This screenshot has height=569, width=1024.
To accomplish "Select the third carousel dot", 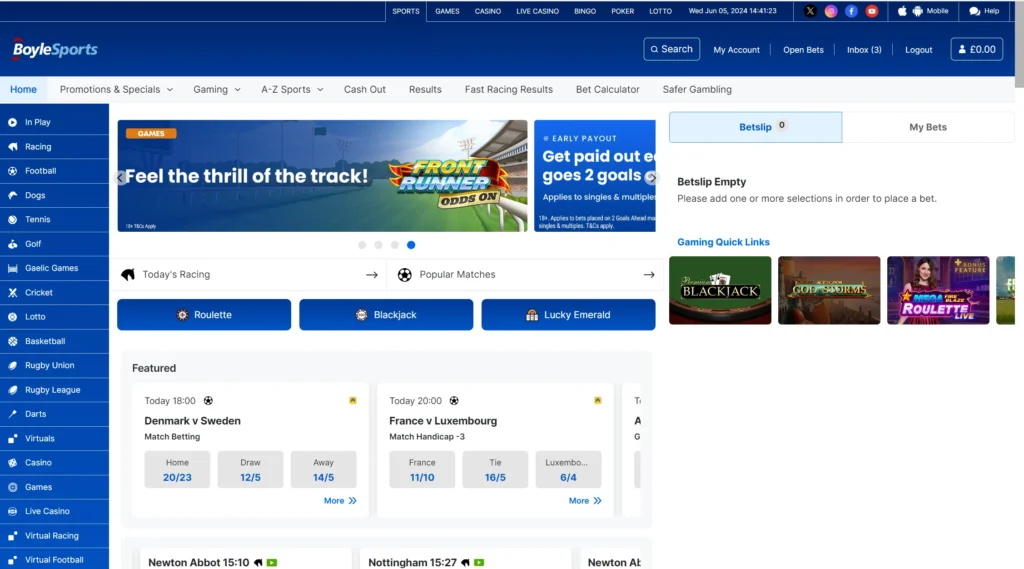I will (394, 245).
